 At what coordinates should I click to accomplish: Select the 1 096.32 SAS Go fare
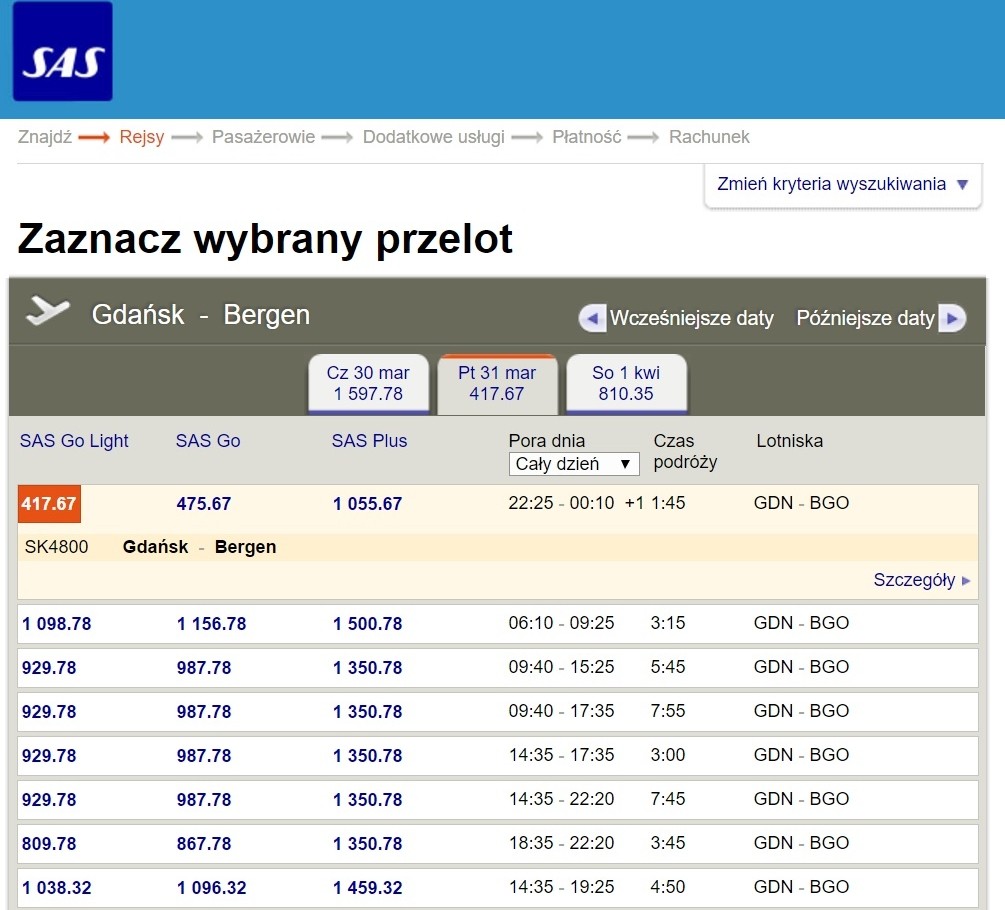coord(212,888)
